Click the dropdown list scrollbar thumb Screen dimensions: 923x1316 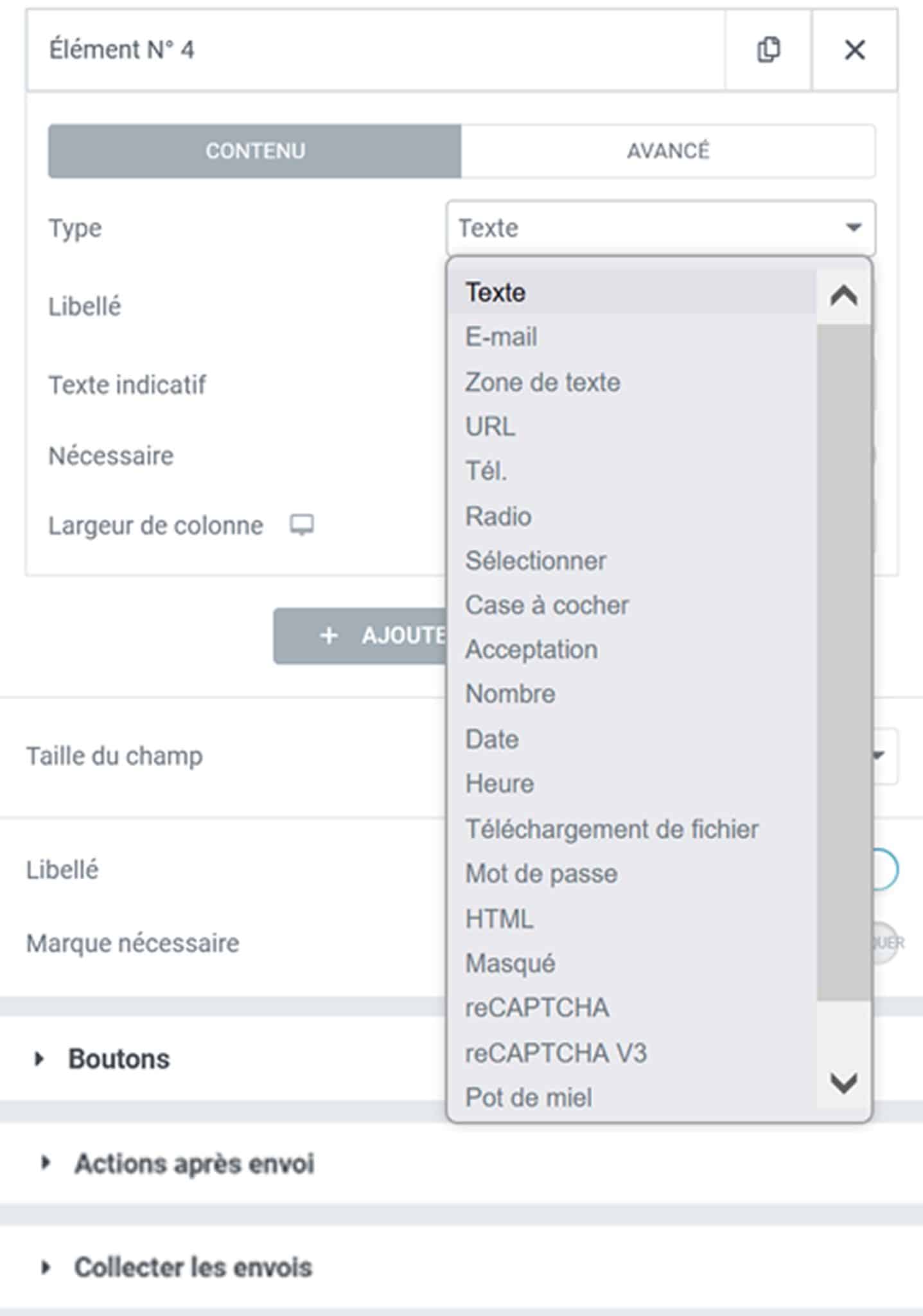click(843, 662)
